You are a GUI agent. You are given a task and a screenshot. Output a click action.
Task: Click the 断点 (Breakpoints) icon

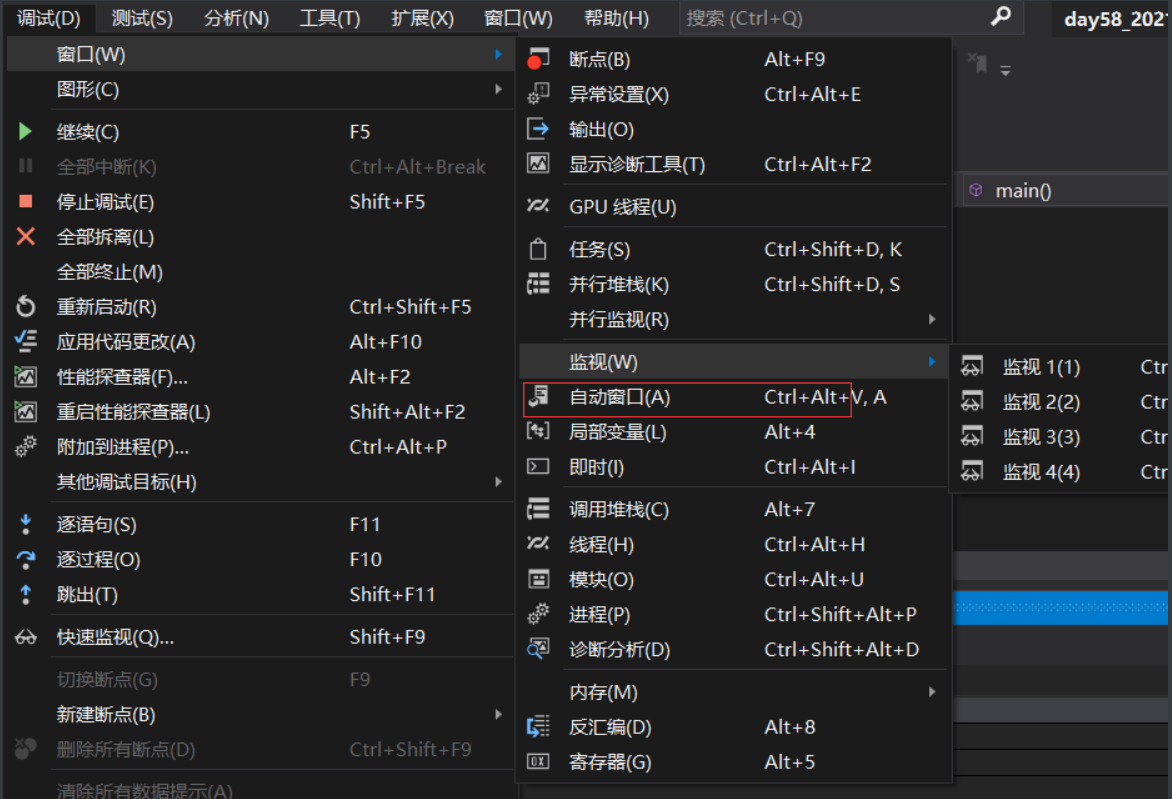[x=537, y=58]
